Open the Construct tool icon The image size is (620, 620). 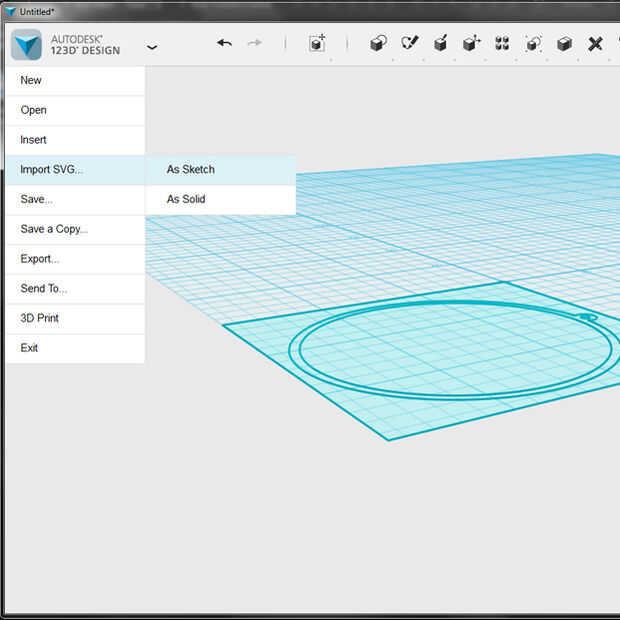440,43
